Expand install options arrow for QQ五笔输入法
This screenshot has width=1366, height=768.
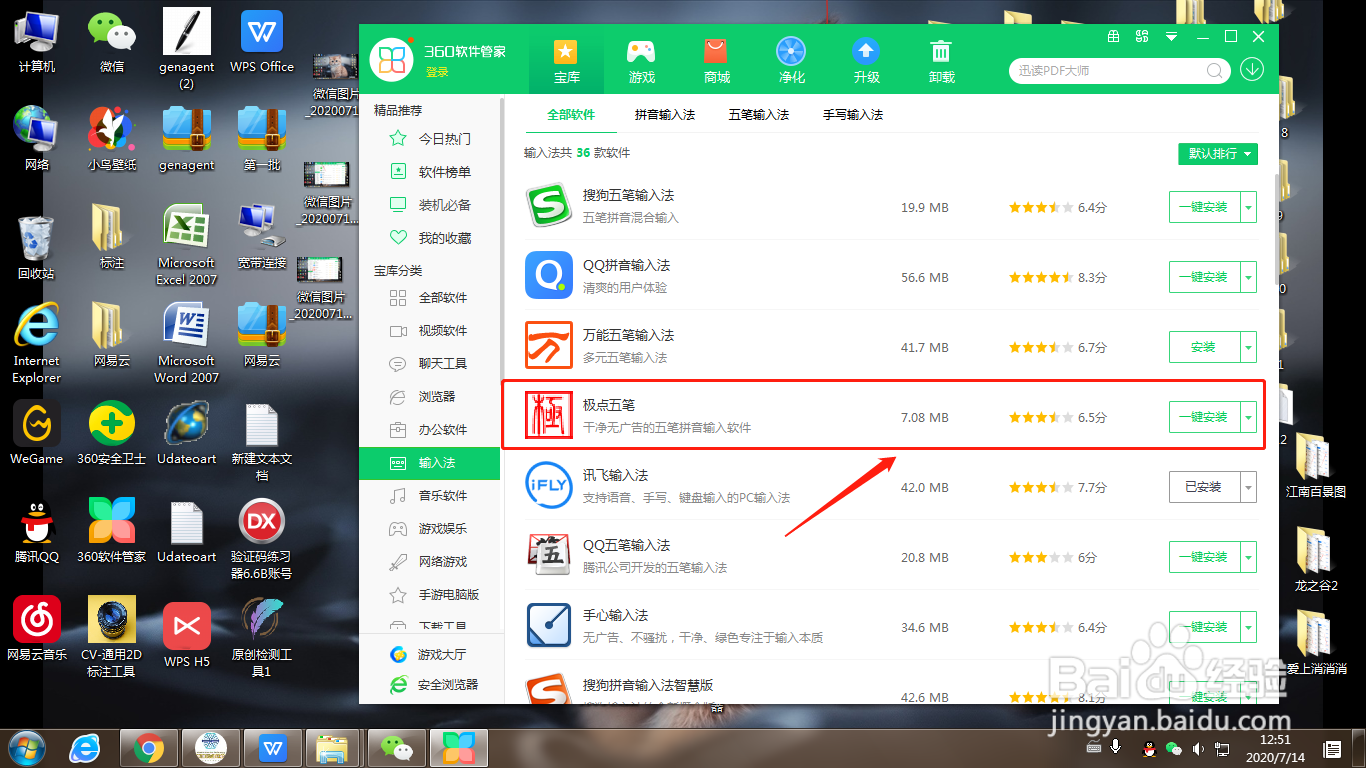[1248, 557]
